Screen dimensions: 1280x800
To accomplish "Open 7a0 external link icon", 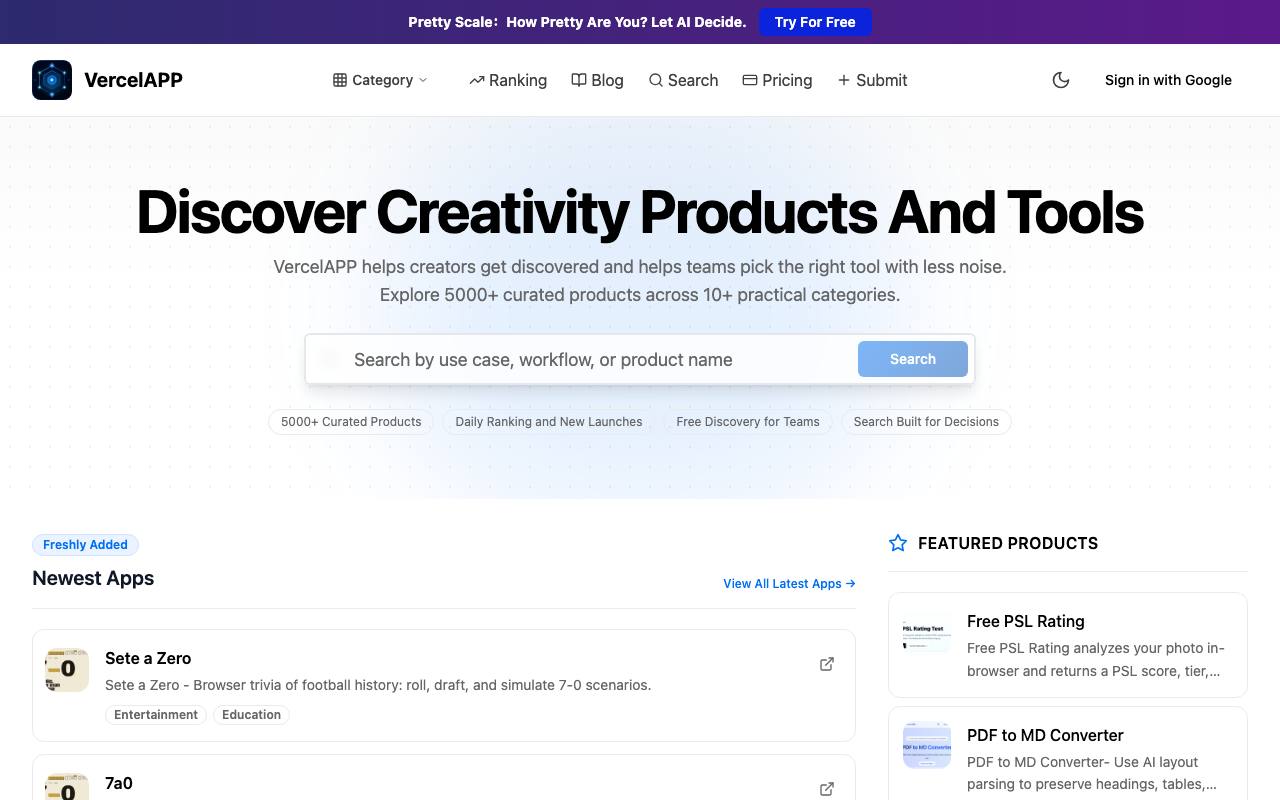I will [x=827, y=789].
